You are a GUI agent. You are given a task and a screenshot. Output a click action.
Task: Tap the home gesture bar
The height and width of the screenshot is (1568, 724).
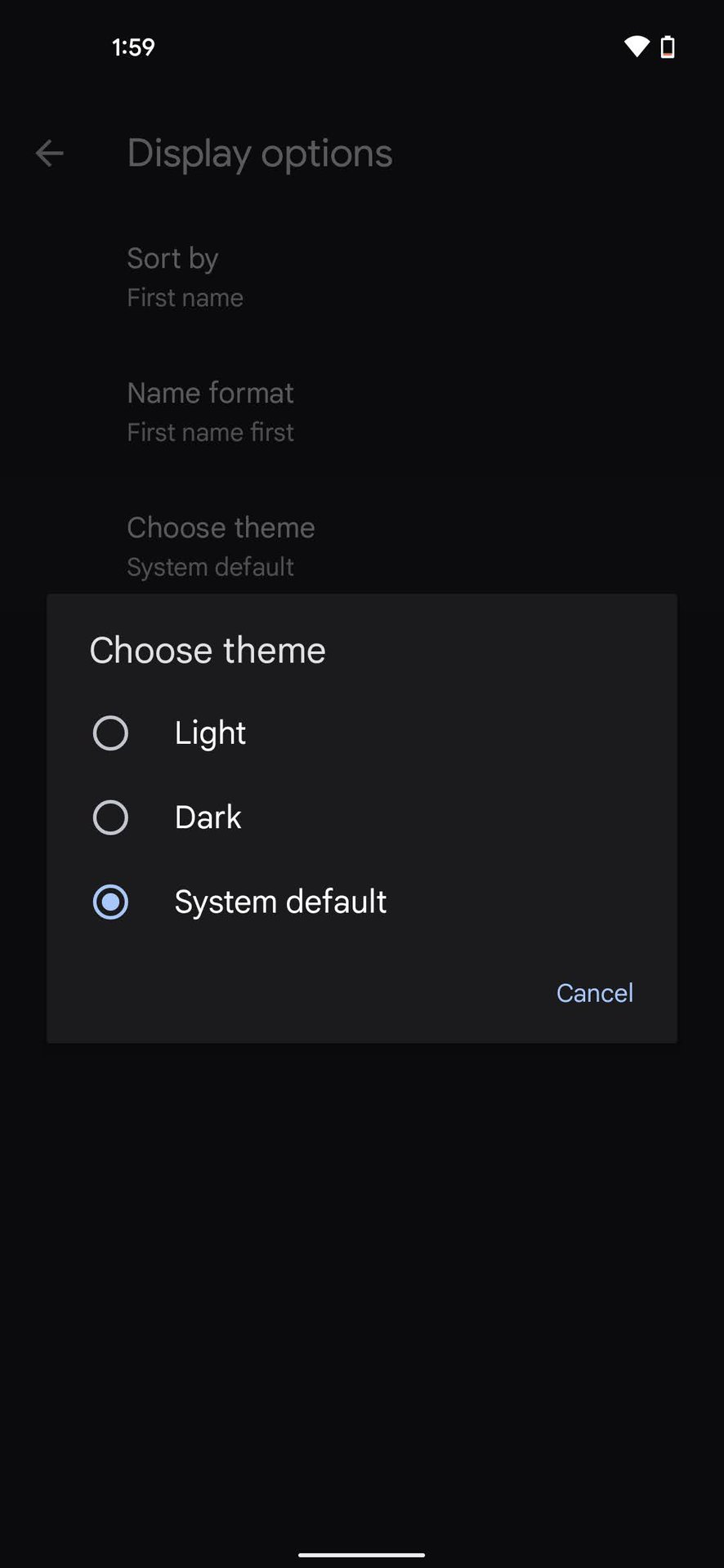[361, 1555]
